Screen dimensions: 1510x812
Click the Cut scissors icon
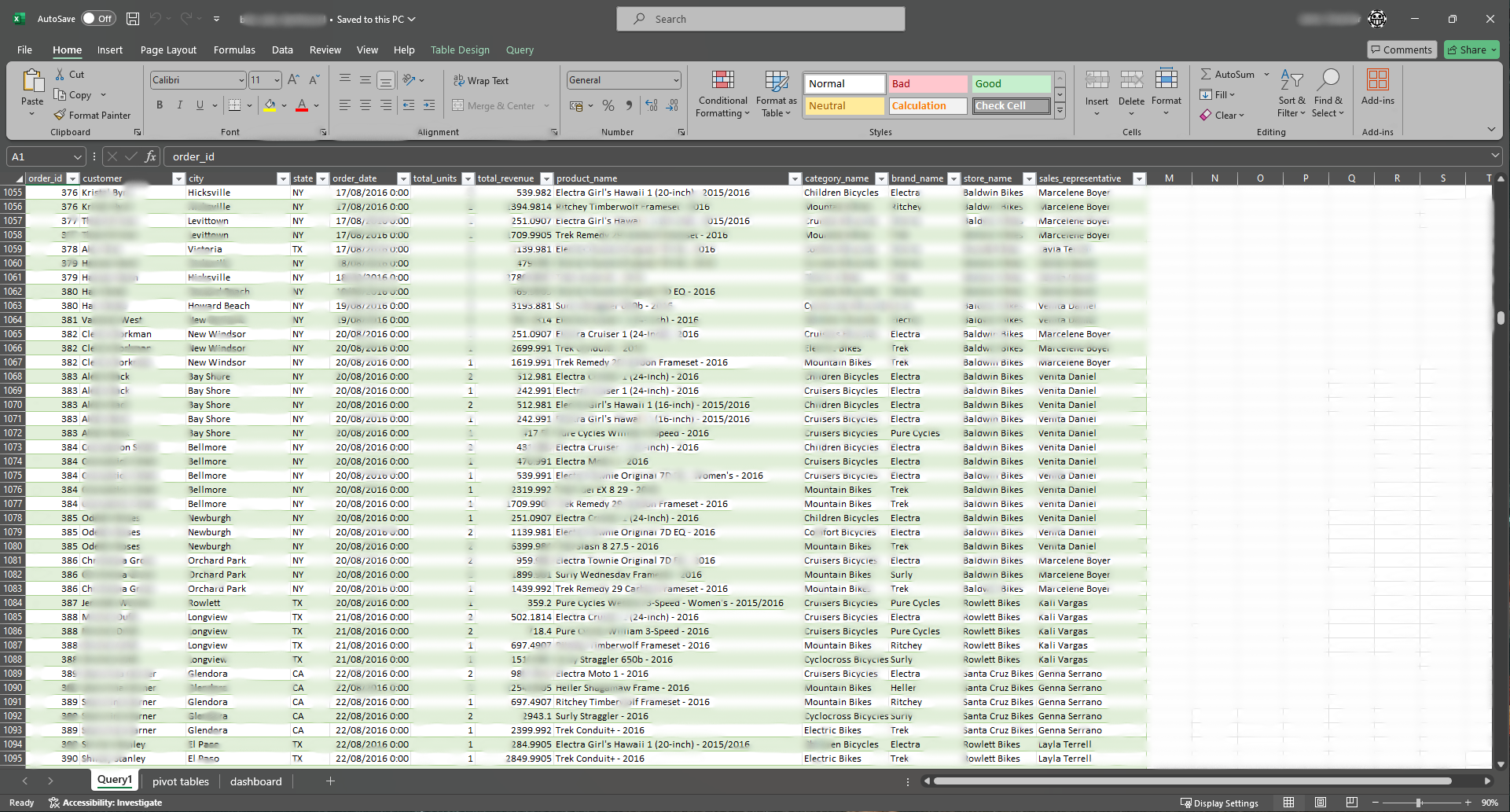[x=61, y=74]
